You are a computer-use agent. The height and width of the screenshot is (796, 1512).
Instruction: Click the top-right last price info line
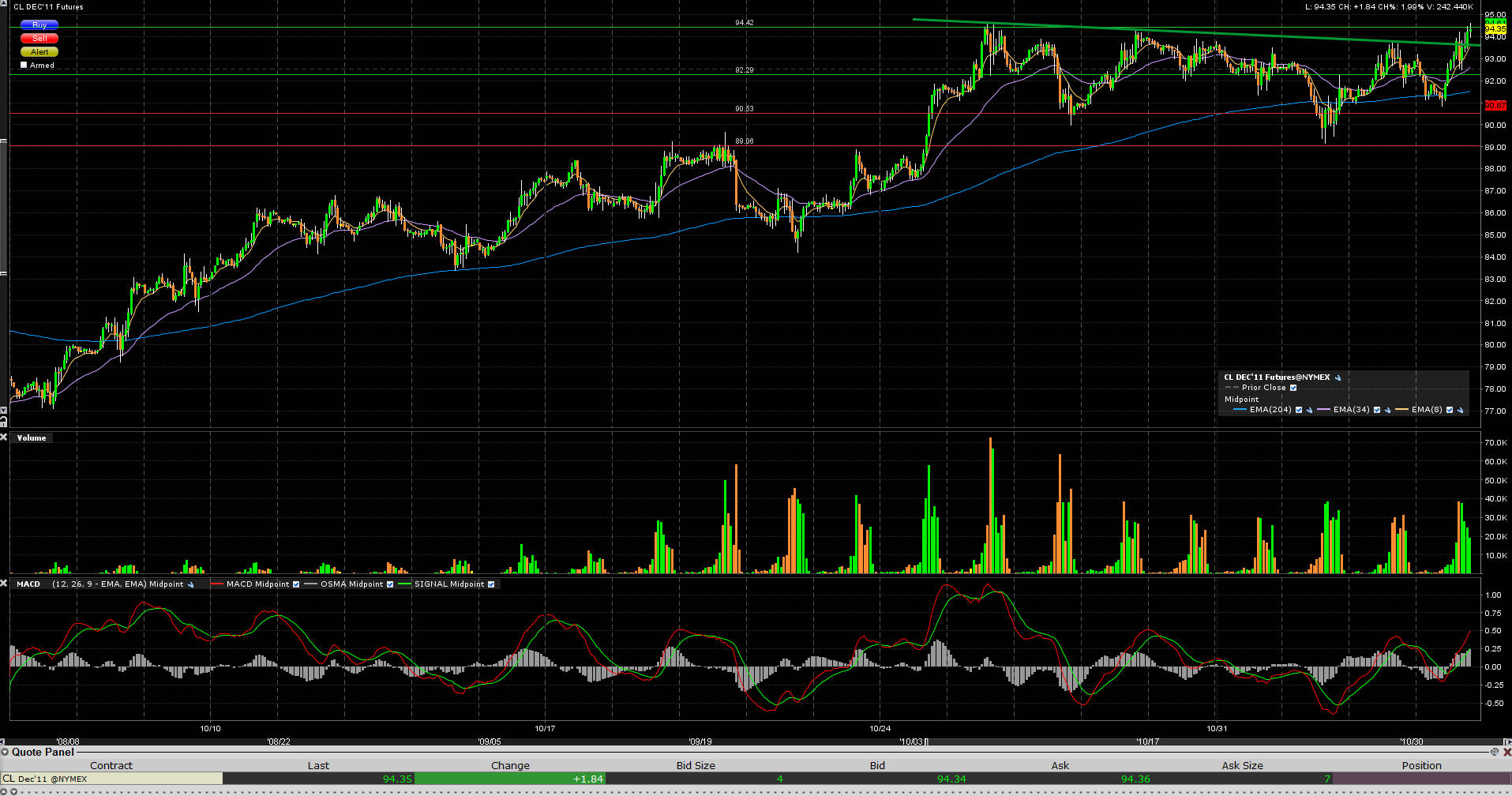pos(1388,7)
